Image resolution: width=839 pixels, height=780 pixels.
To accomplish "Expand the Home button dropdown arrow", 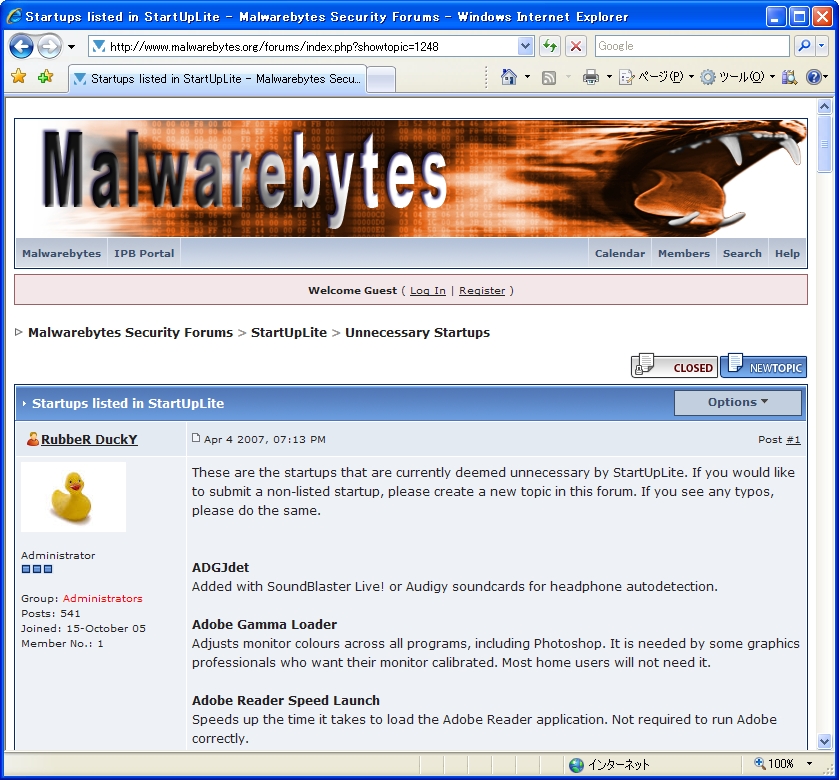I will click(528, 77).
